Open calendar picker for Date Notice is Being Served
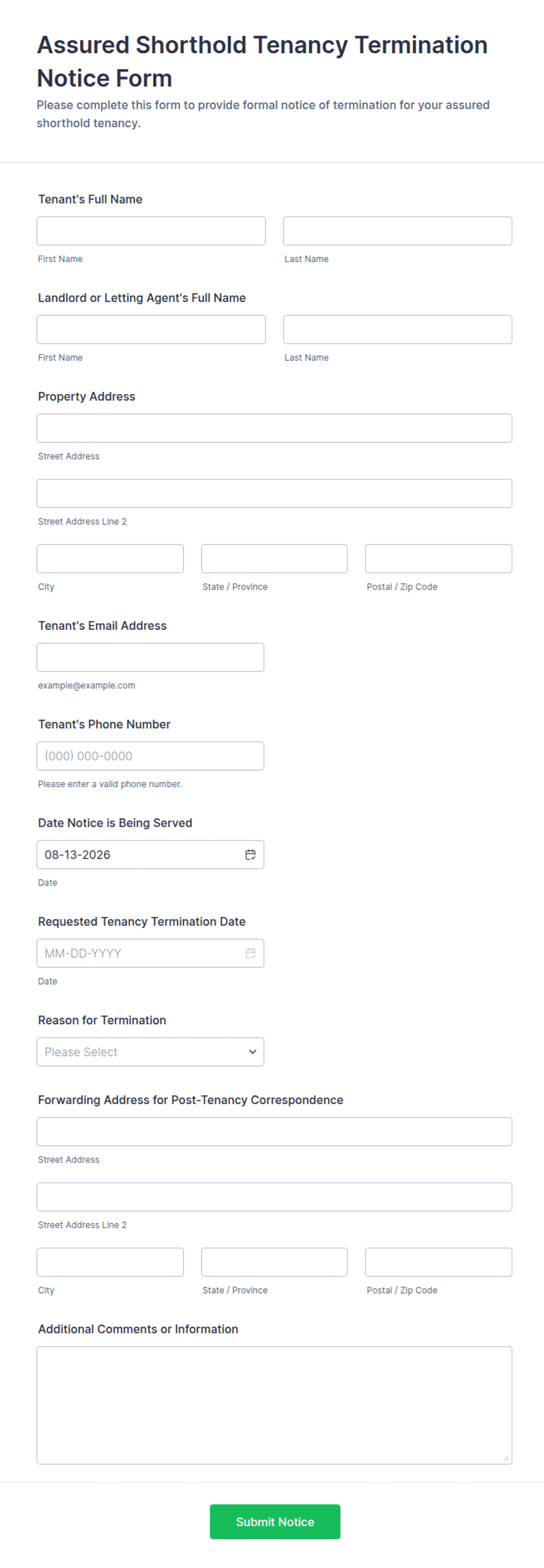This screenshot has width=544, height=1568. [250, 854]
